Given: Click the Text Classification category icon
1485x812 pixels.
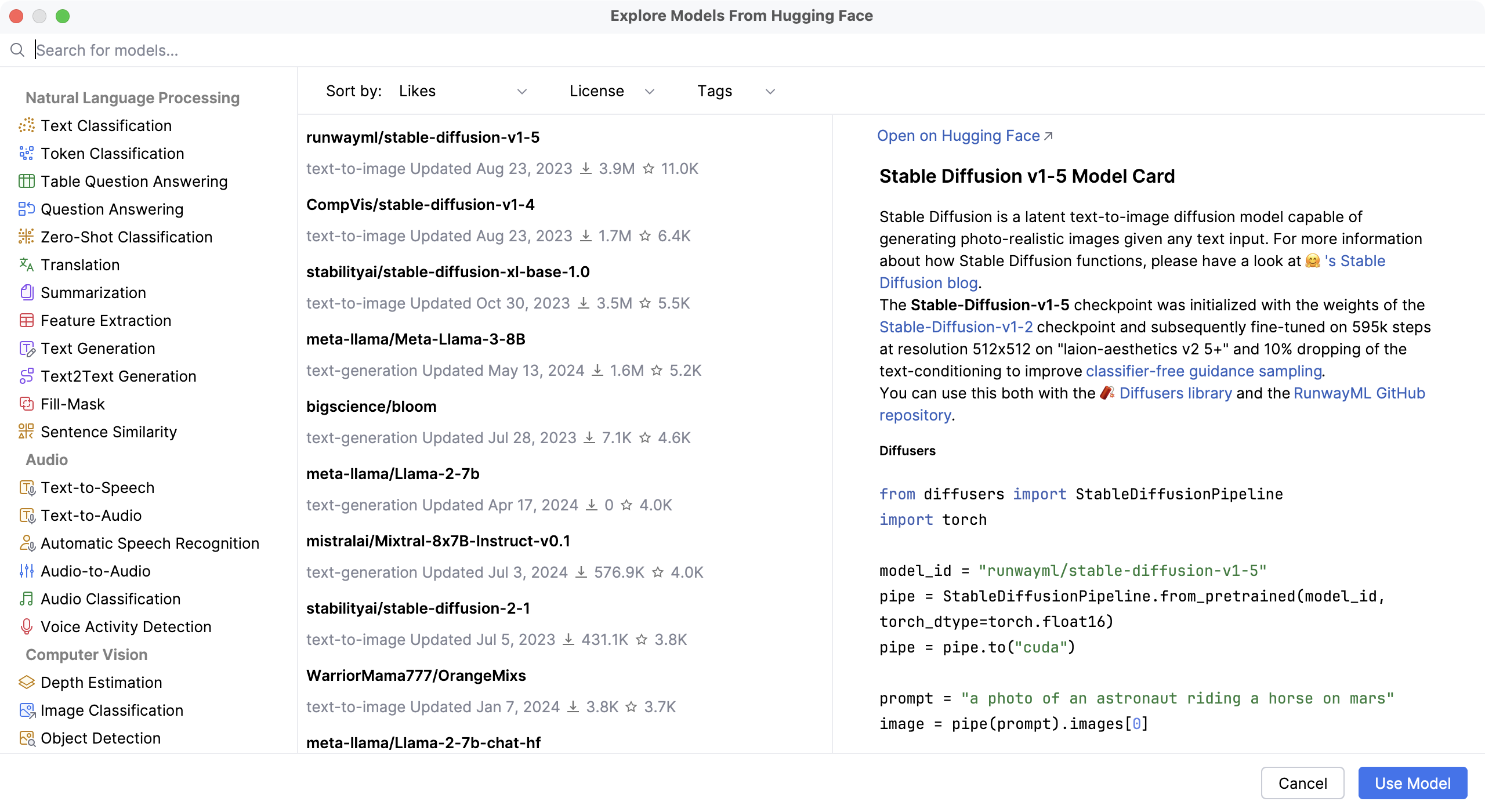Looking at the screenshot, I should [27, 126].
